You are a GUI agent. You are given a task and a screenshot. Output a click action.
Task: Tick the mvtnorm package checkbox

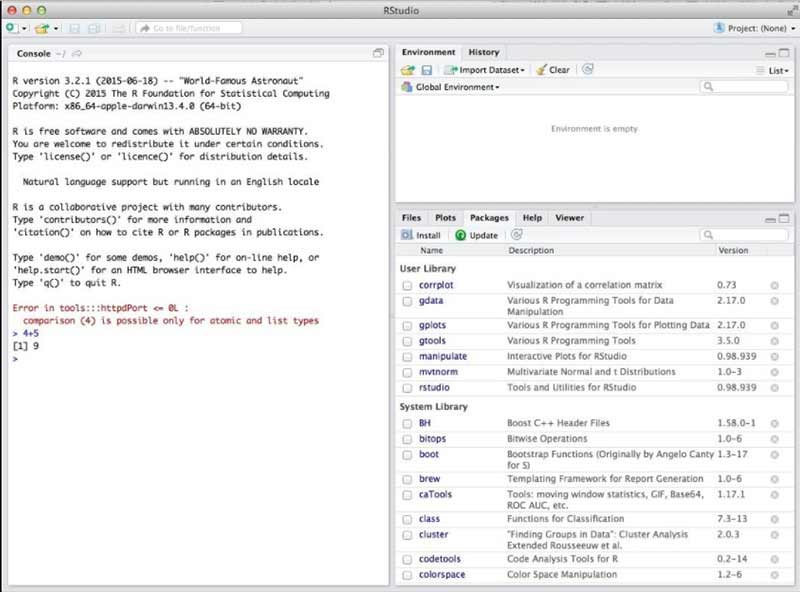point(407,372)
